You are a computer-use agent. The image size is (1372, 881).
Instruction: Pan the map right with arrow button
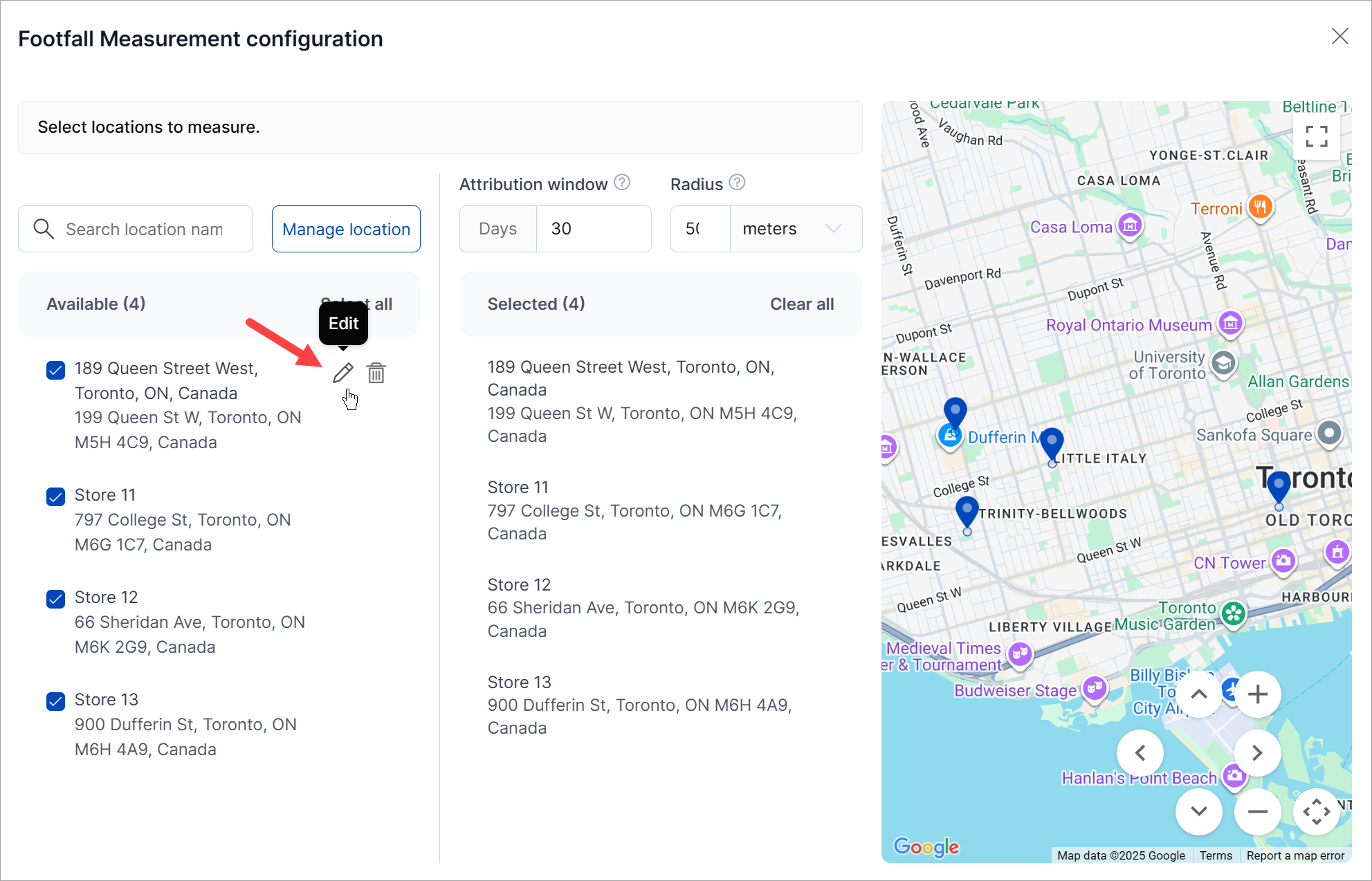(x=1257, y=753)
